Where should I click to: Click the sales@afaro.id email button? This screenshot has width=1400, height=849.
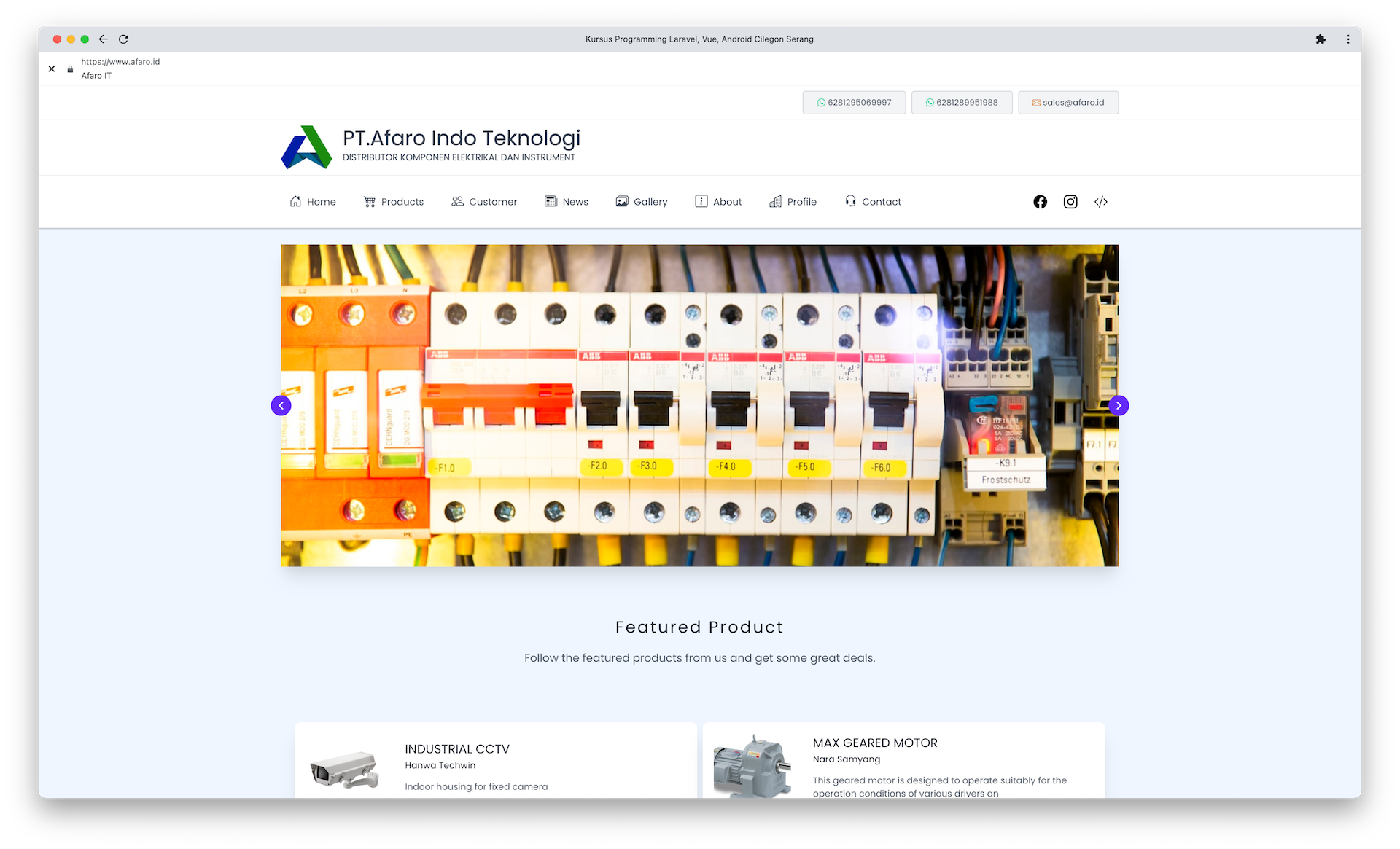(x=1067, y=102)
